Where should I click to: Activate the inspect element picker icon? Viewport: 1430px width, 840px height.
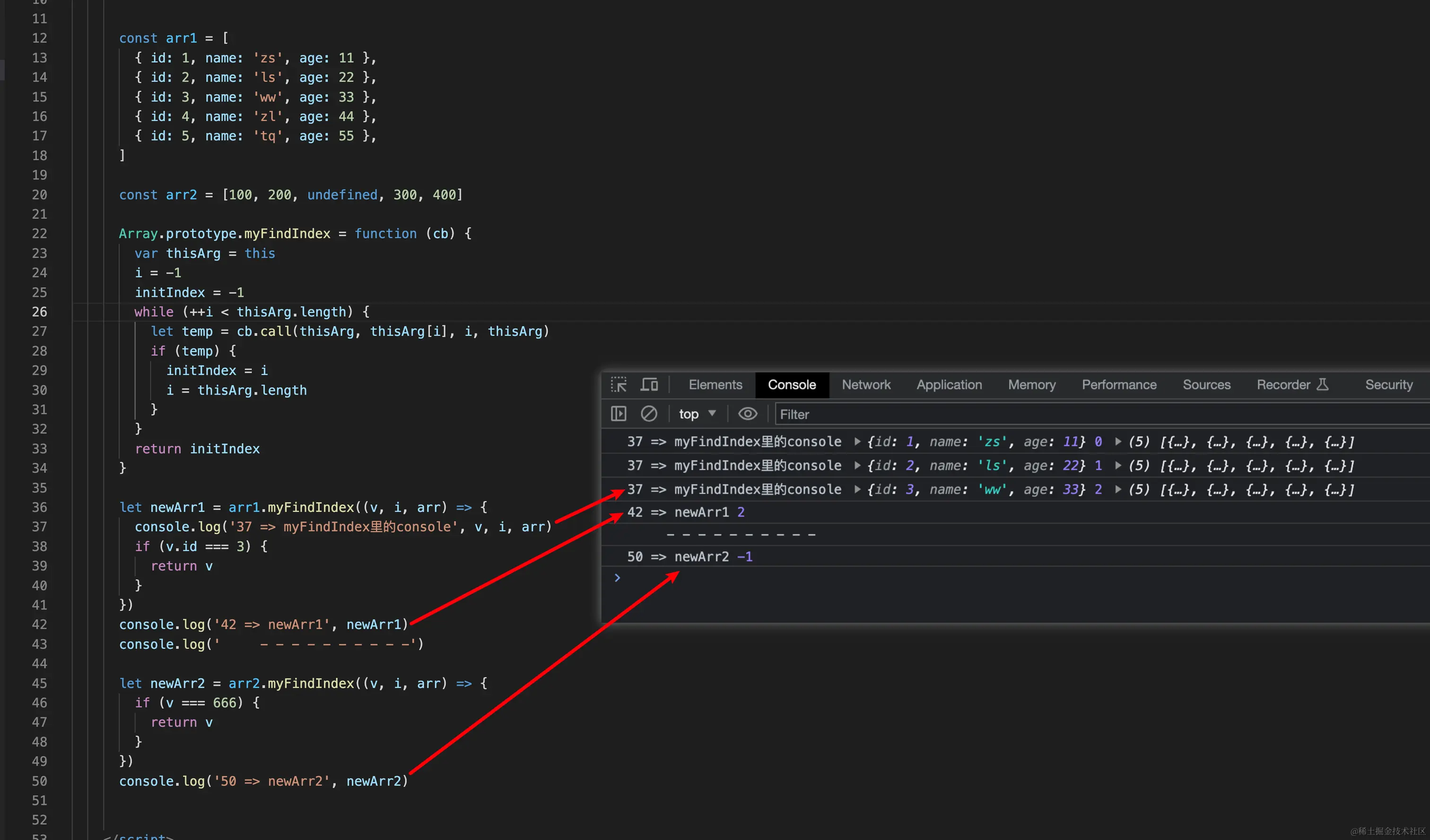tap(619, 385)
